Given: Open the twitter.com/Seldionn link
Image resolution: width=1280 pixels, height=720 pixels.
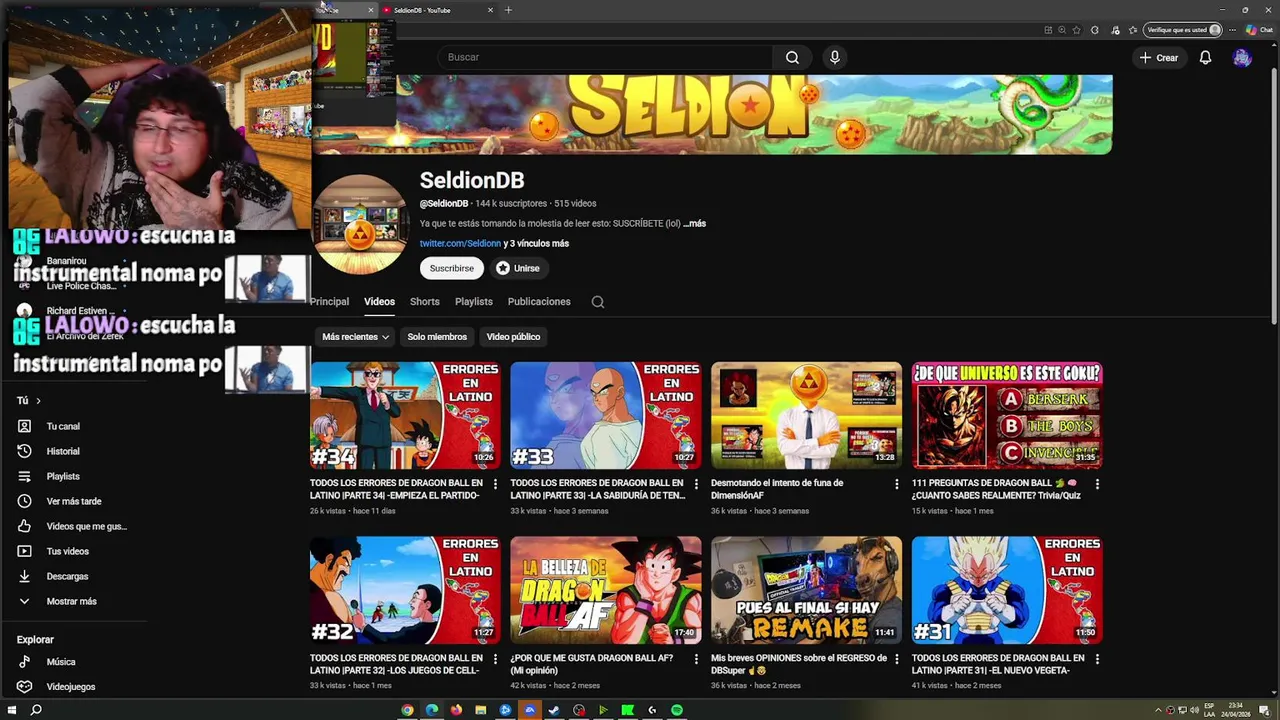Looking at the screenshot, I should click(460, 243).
